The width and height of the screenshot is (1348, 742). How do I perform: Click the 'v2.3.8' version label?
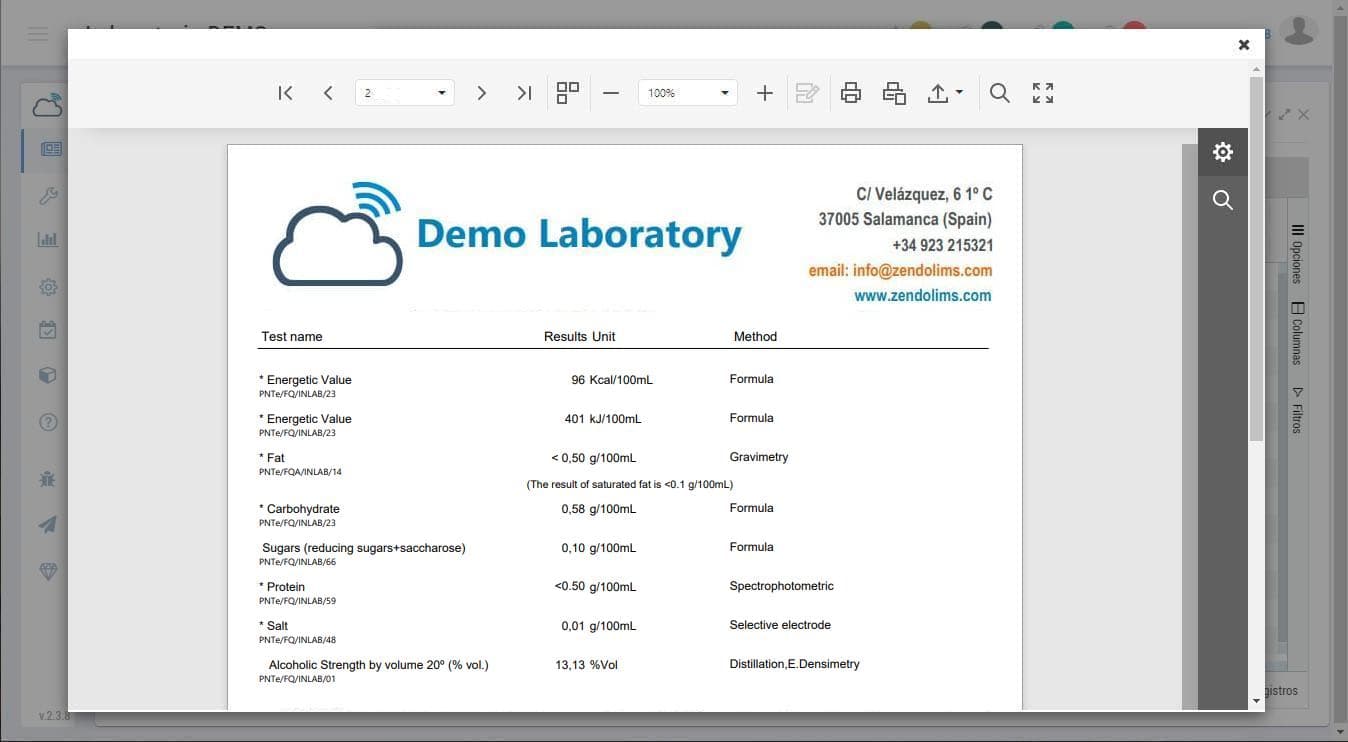[x=54, y=716]
